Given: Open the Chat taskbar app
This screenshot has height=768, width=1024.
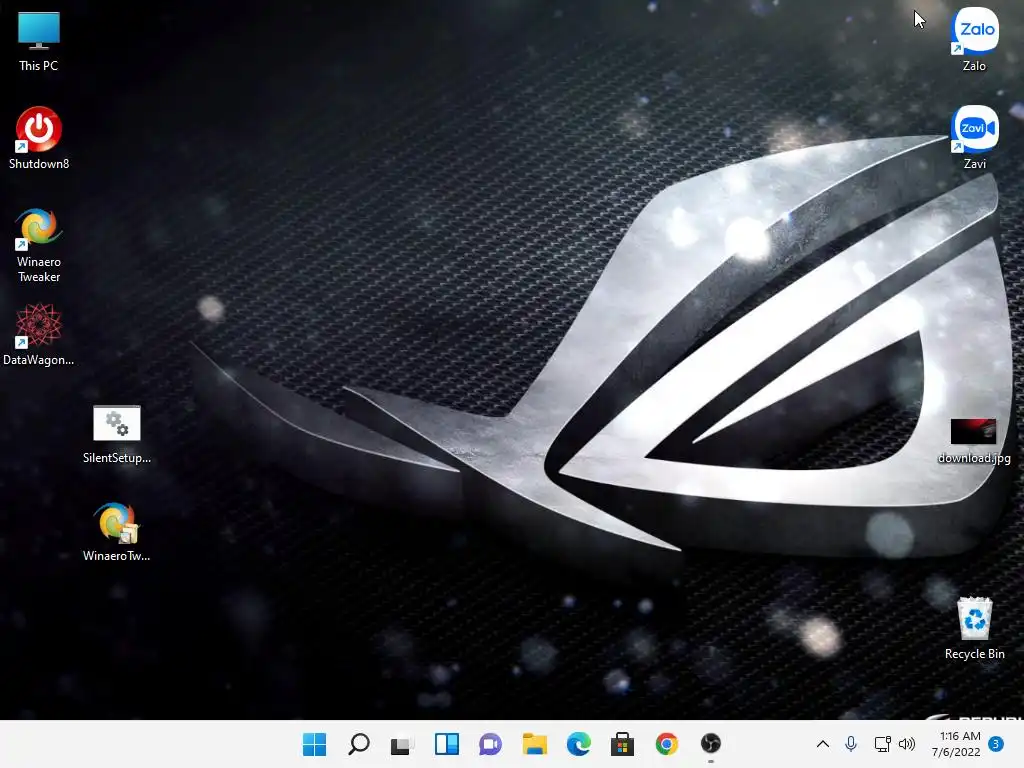Looking at the screenshot, I should tap(490, 744).
